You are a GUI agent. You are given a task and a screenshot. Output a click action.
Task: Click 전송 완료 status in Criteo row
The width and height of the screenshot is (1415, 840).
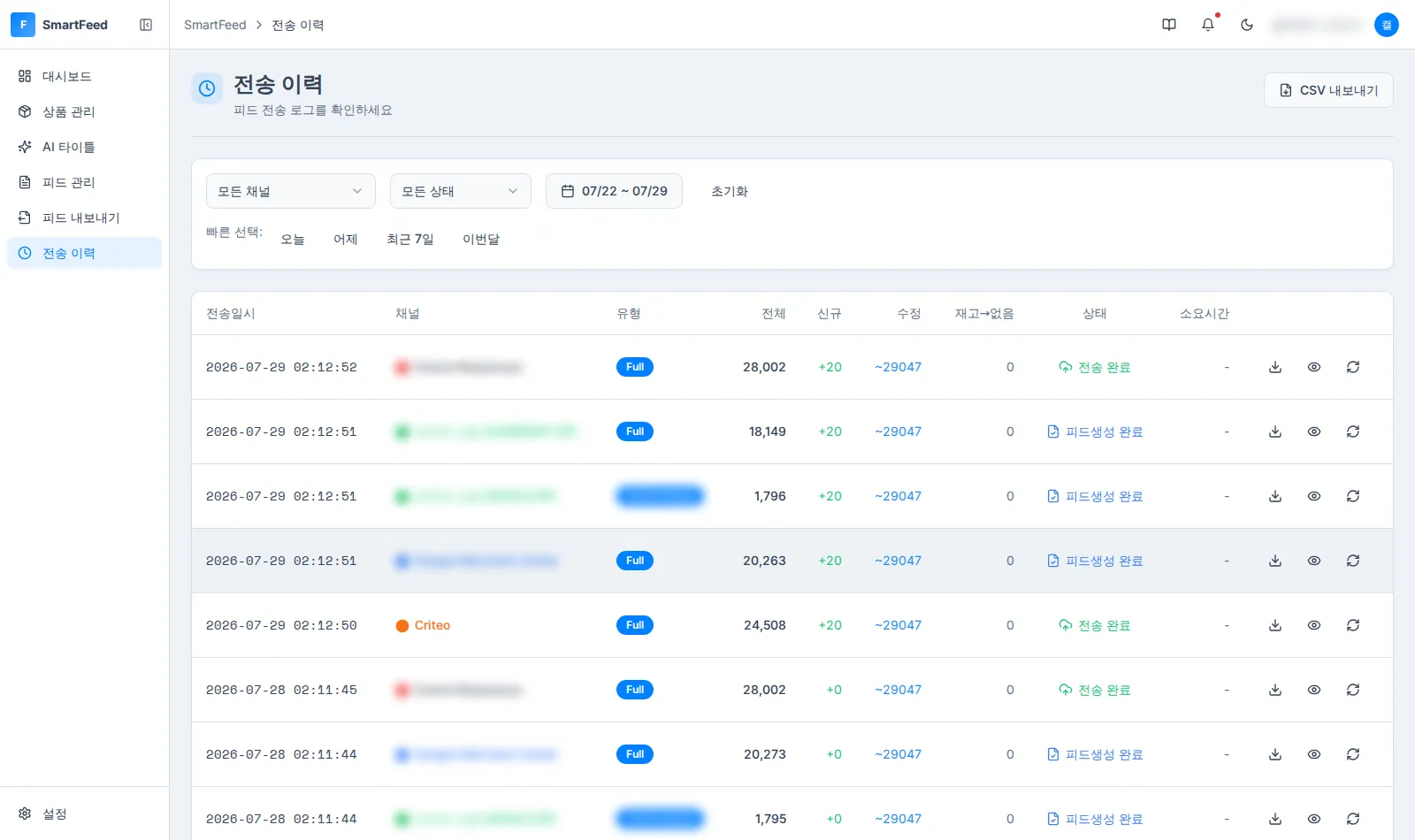click(x=1095, y=625)
